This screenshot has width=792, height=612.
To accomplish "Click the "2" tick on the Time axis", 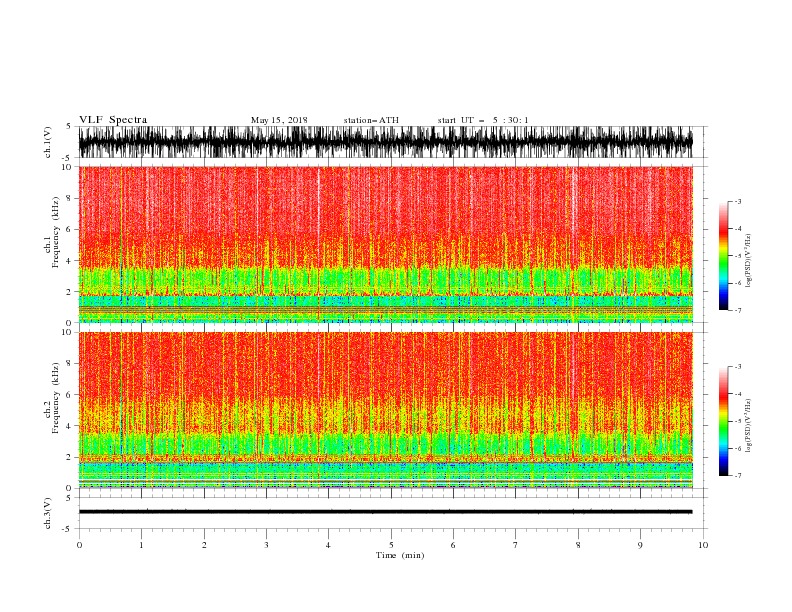I will (204, 545).
